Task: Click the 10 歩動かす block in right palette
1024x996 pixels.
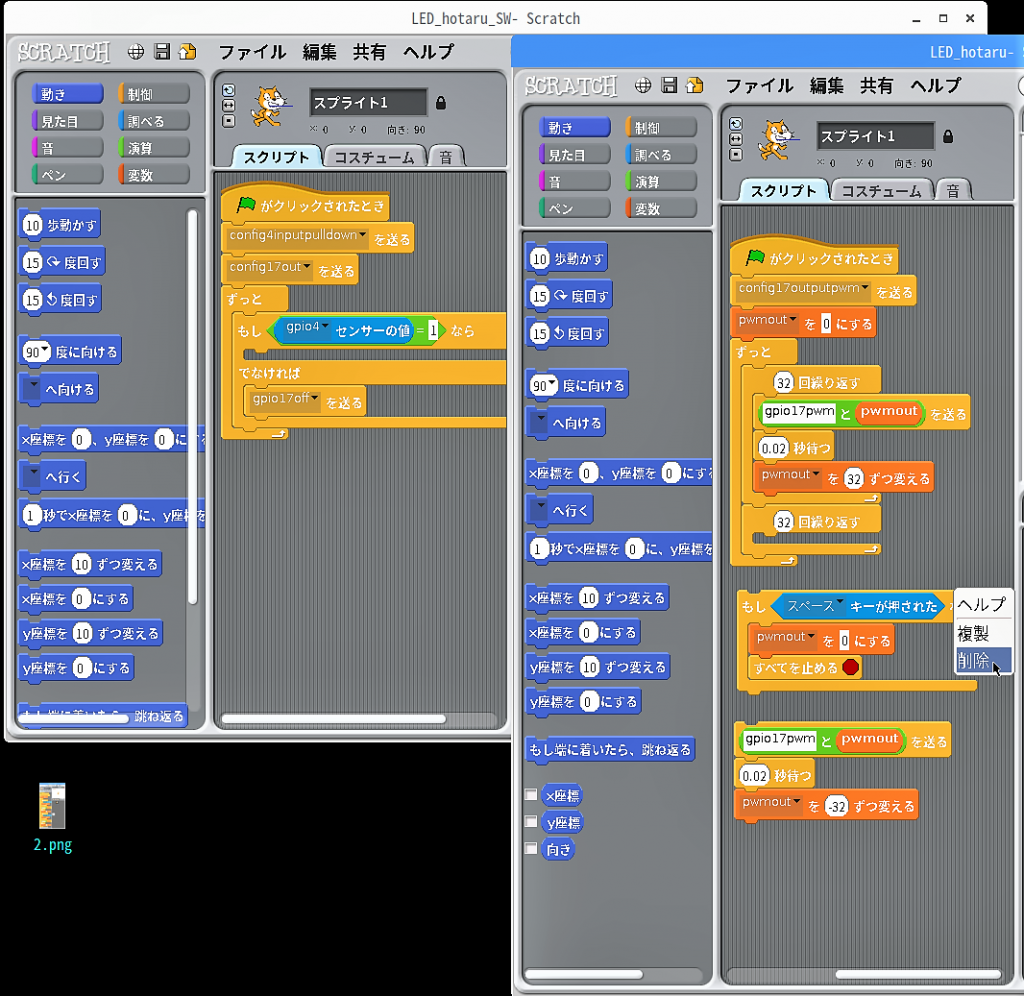Action: (566, 259)
